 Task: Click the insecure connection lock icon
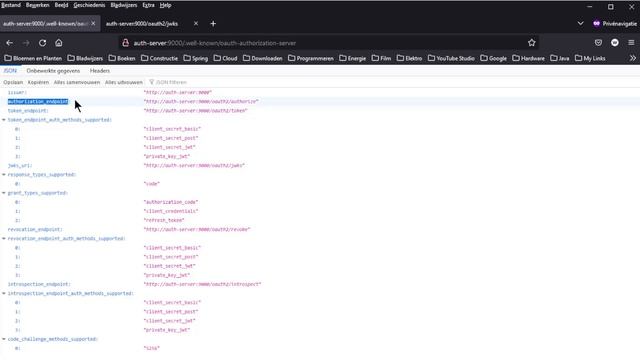pyautogui.click(x=126, y=43)
